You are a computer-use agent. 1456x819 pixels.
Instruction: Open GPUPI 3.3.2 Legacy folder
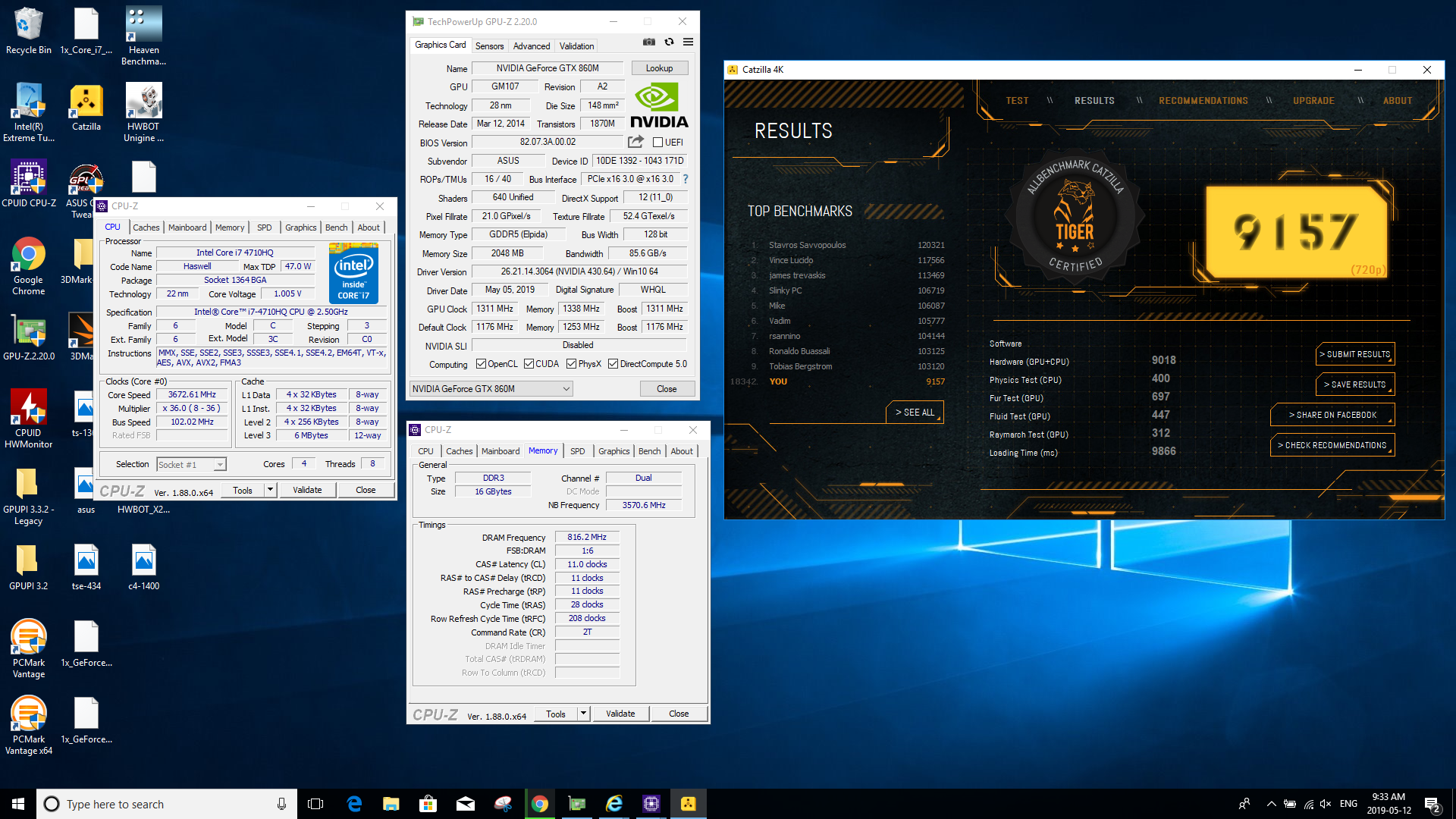point(28,496)
